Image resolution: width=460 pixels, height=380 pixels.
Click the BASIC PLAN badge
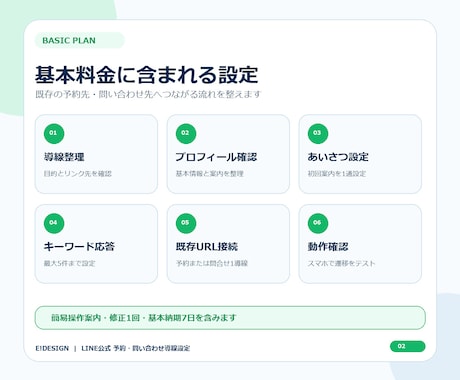click(80, 40)
